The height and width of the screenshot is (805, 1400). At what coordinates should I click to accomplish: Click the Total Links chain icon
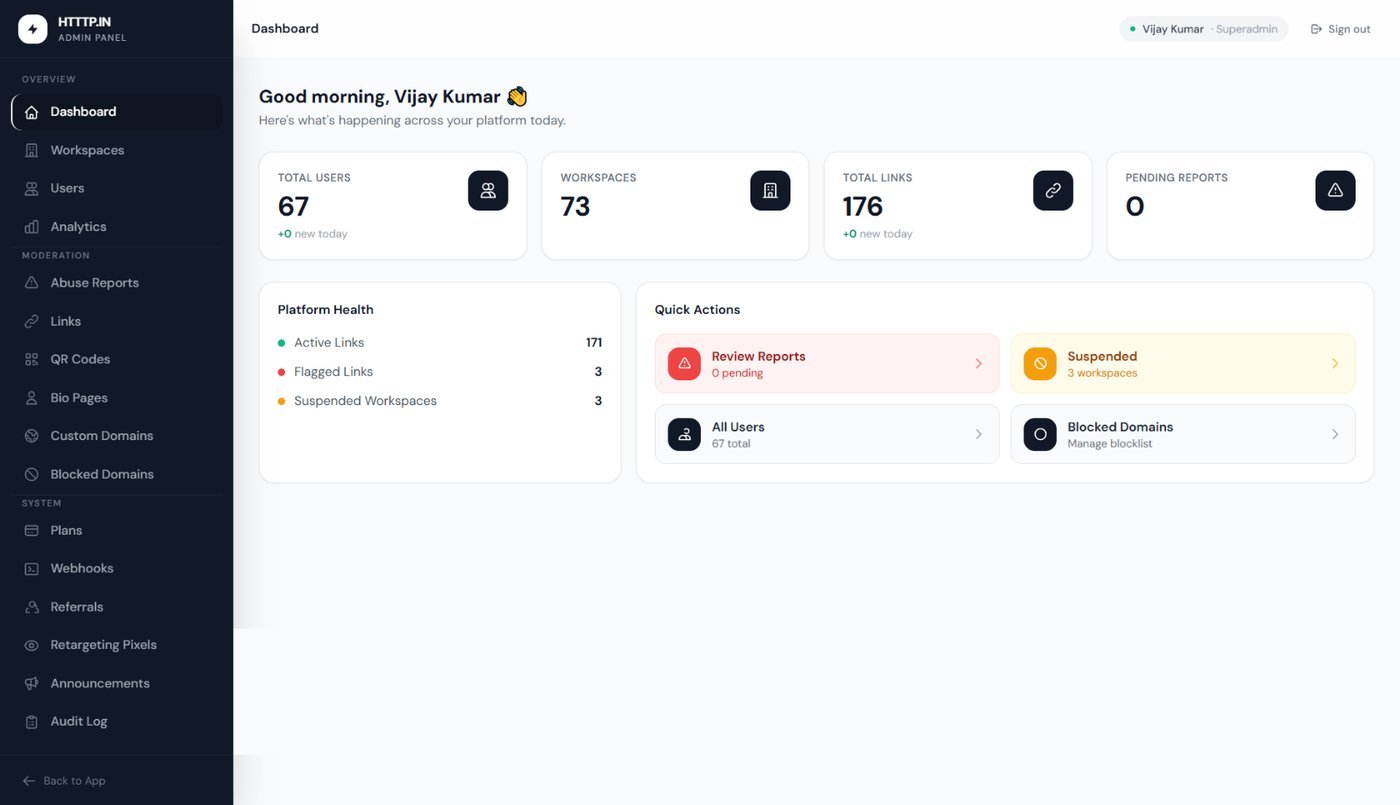[x=1053, y=190]
